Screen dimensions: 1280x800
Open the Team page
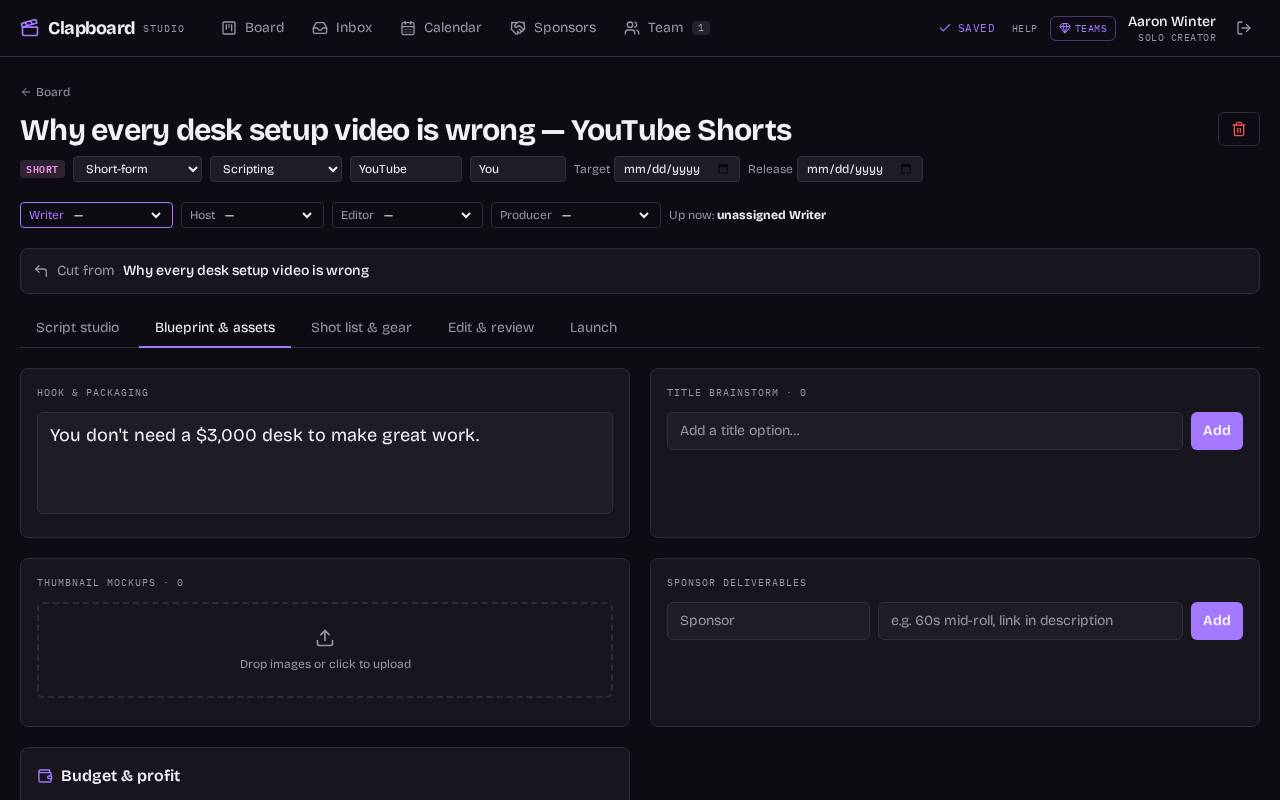tap(667, 28)
